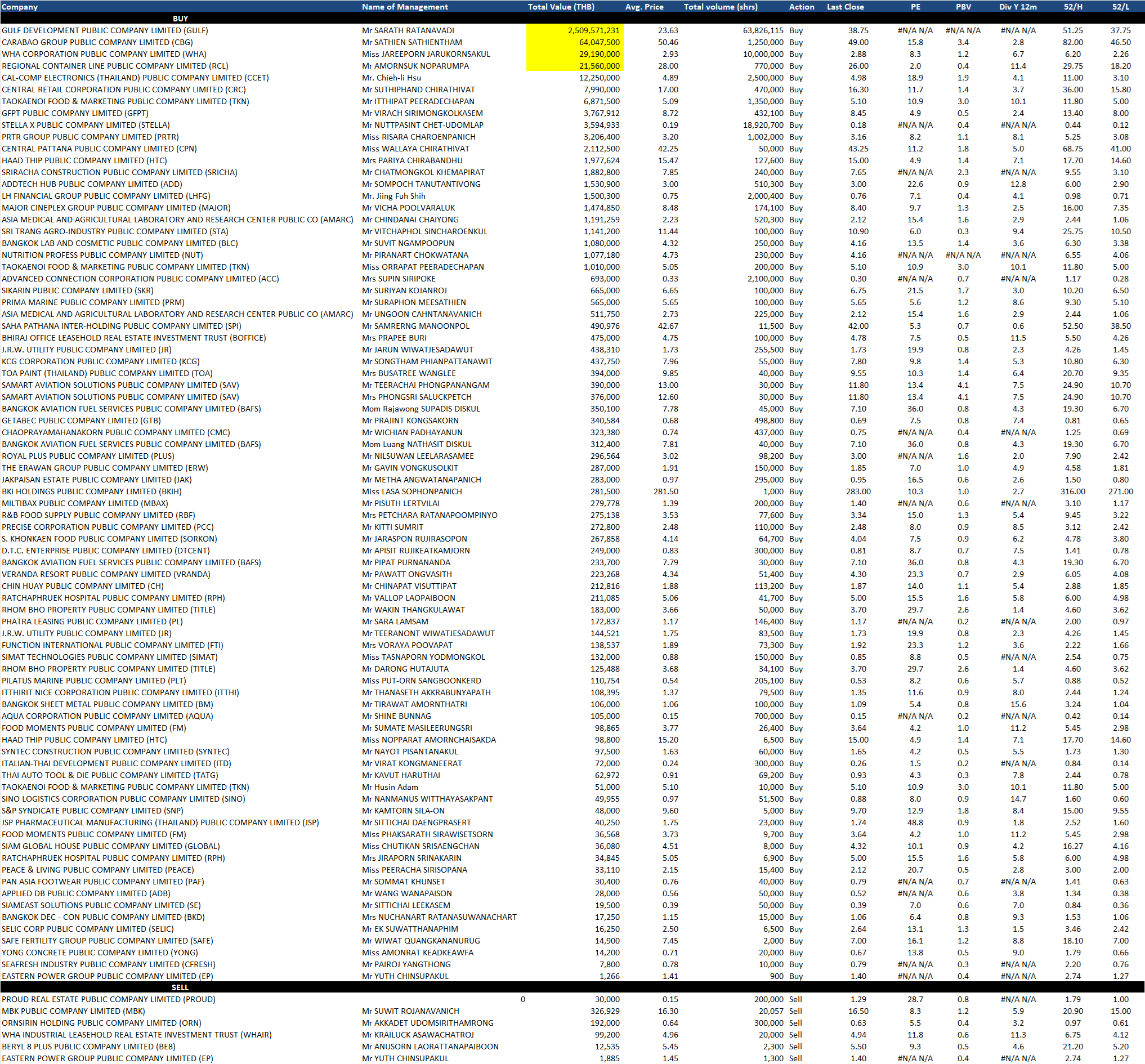The height and width of the screenshot is (1064, 1145).
Task: Select the yellow 64,047,500 value cell
Action: pos(599,43)
